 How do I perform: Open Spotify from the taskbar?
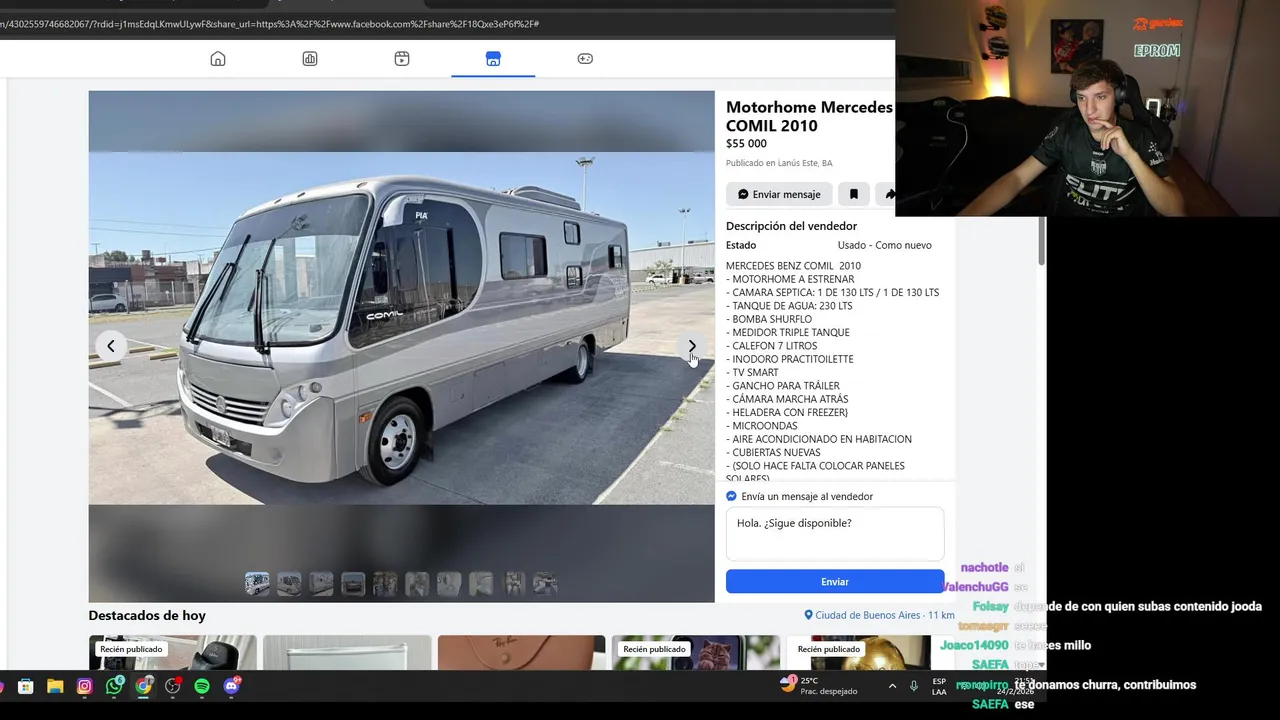tap(202, 686)
